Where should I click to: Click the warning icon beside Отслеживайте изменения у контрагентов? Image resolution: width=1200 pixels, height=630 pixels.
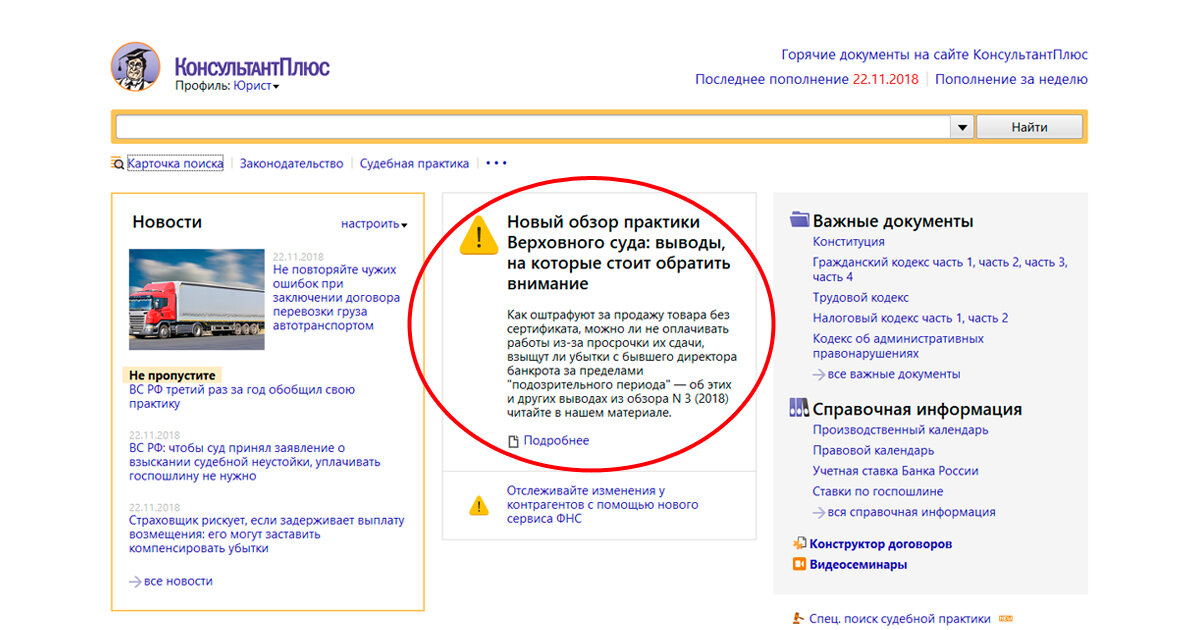click(480, 506)
